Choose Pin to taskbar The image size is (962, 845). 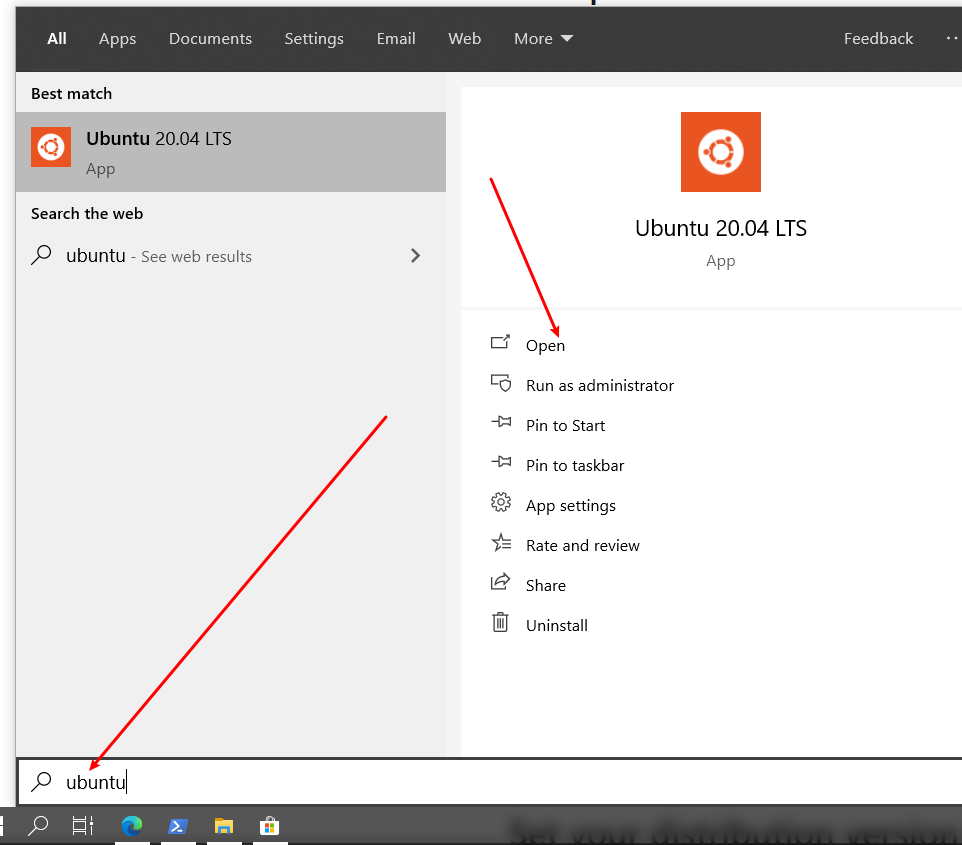tap(575, 465)
